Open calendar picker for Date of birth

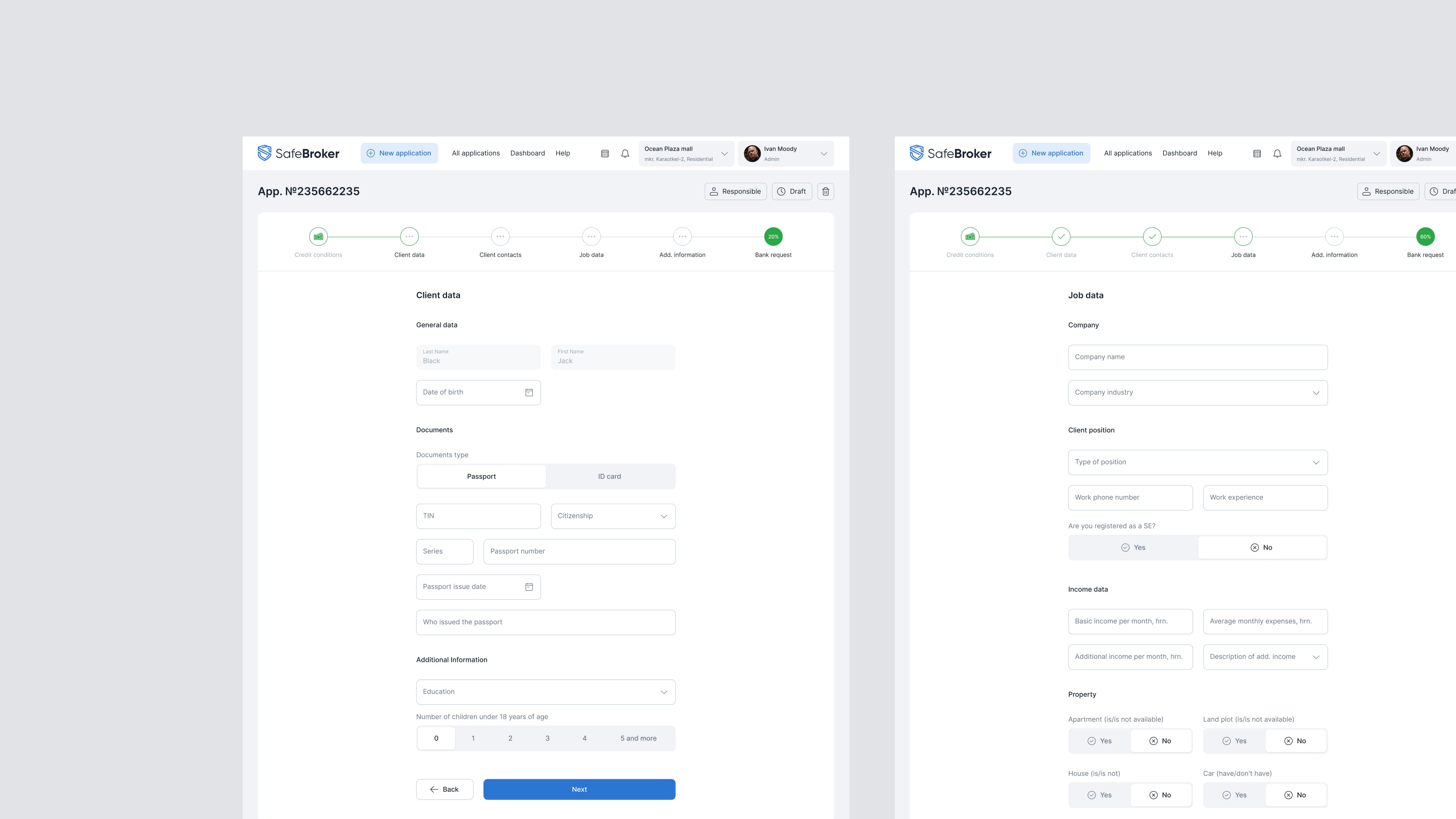click(529, 392)
